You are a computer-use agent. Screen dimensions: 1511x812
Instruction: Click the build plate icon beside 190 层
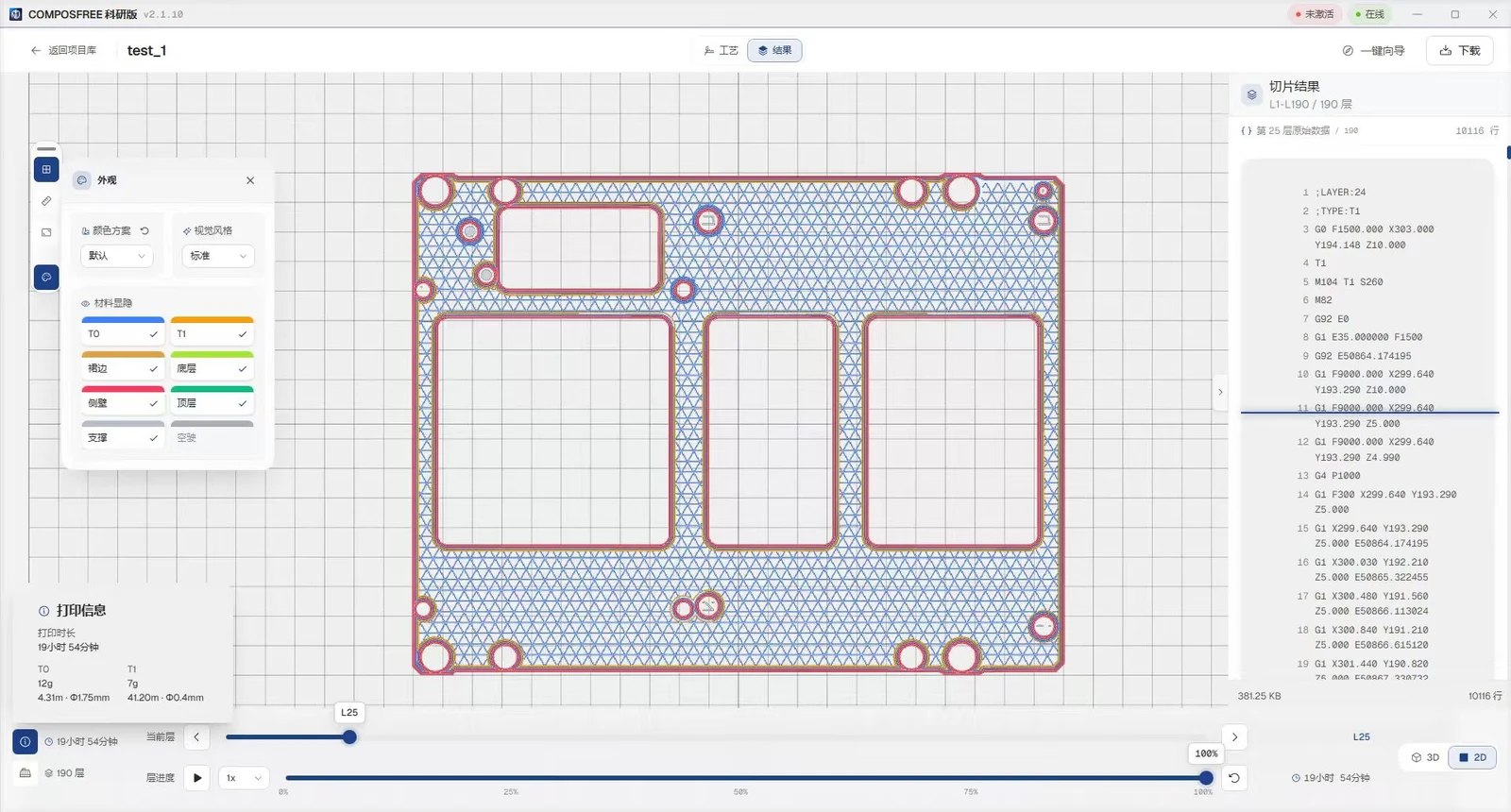click(25, 773)
